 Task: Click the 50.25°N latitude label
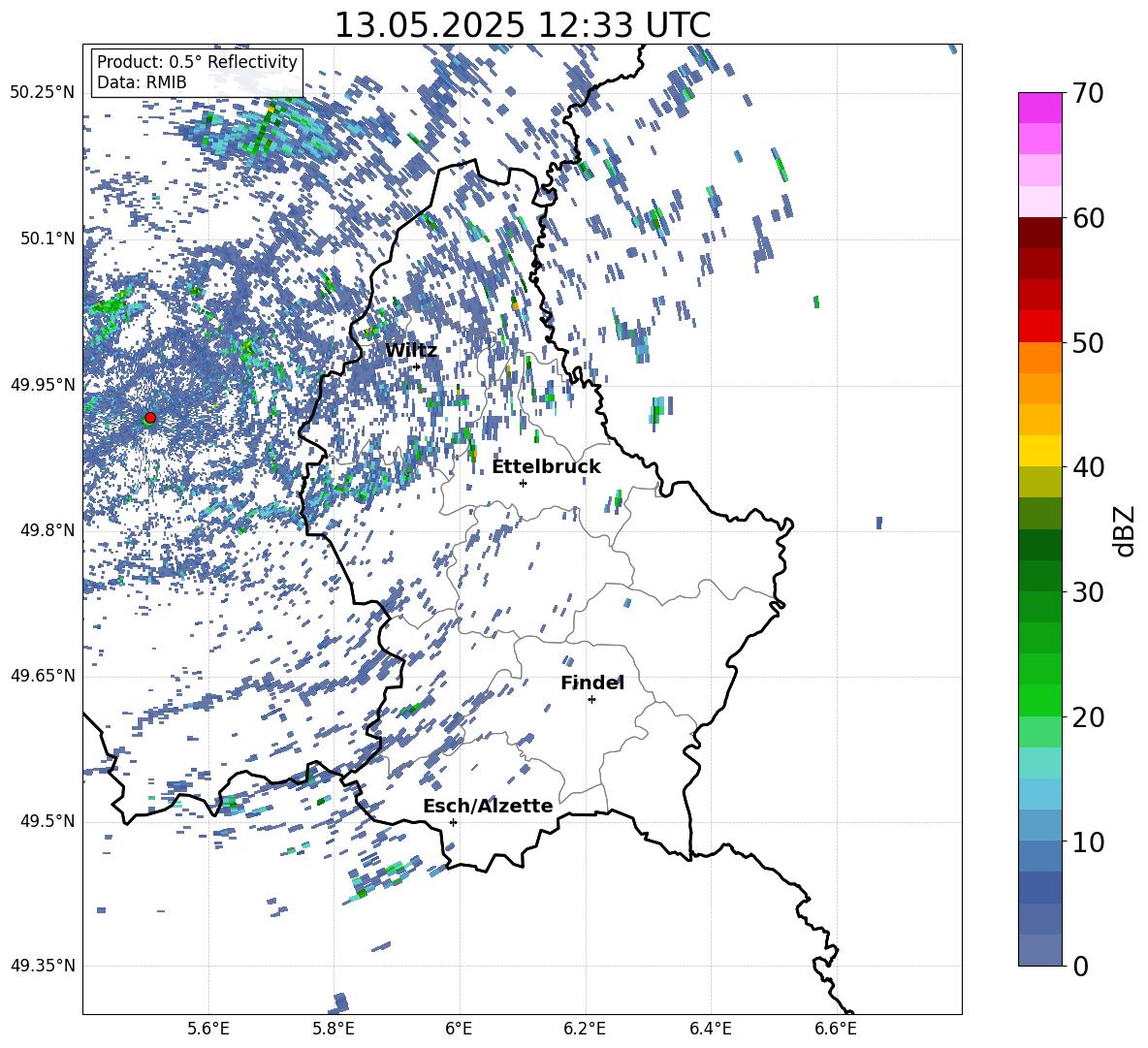click(43, 93)
